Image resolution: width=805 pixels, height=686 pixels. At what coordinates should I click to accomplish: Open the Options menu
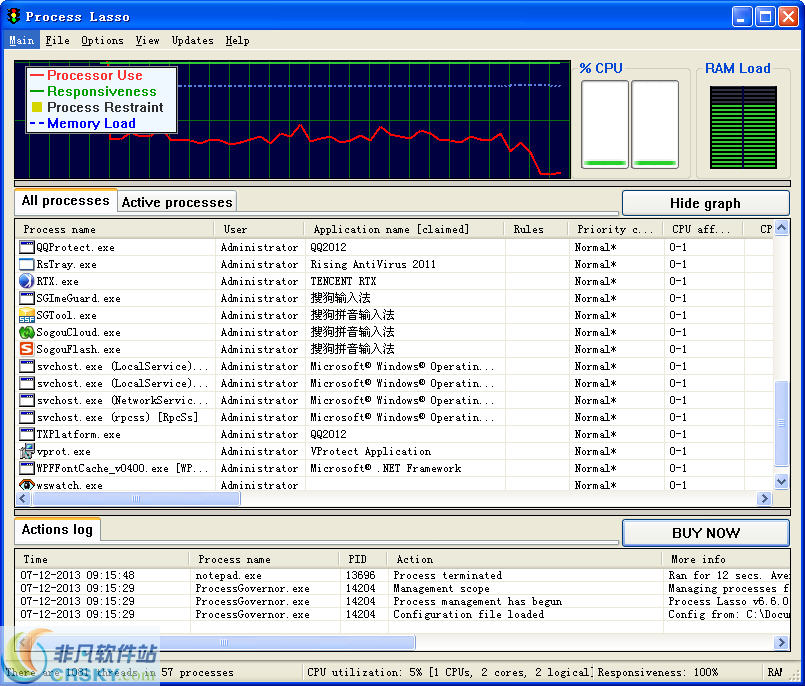click(102, 41)
